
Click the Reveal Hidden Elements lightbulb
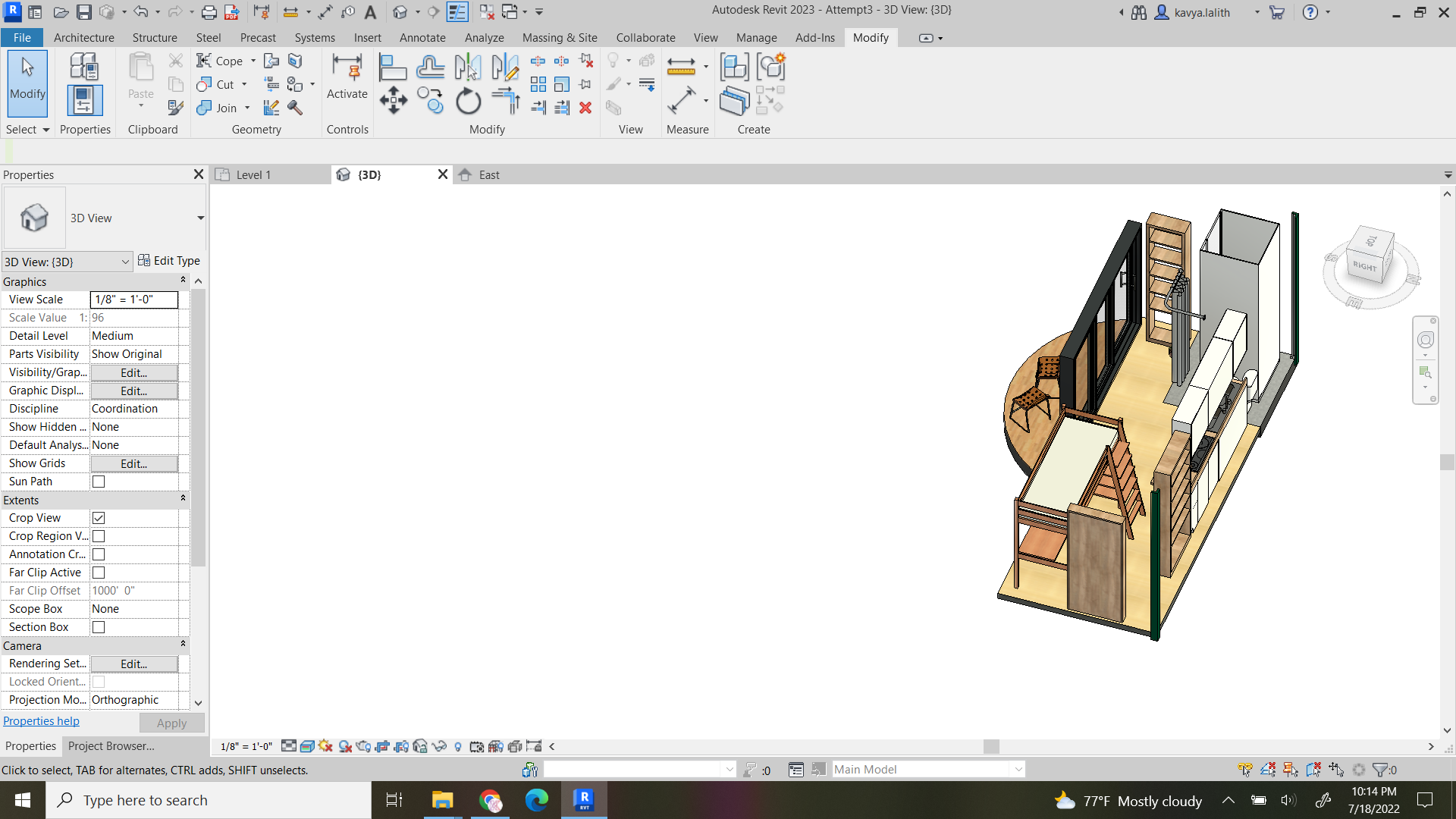click(x=457, y=746)
